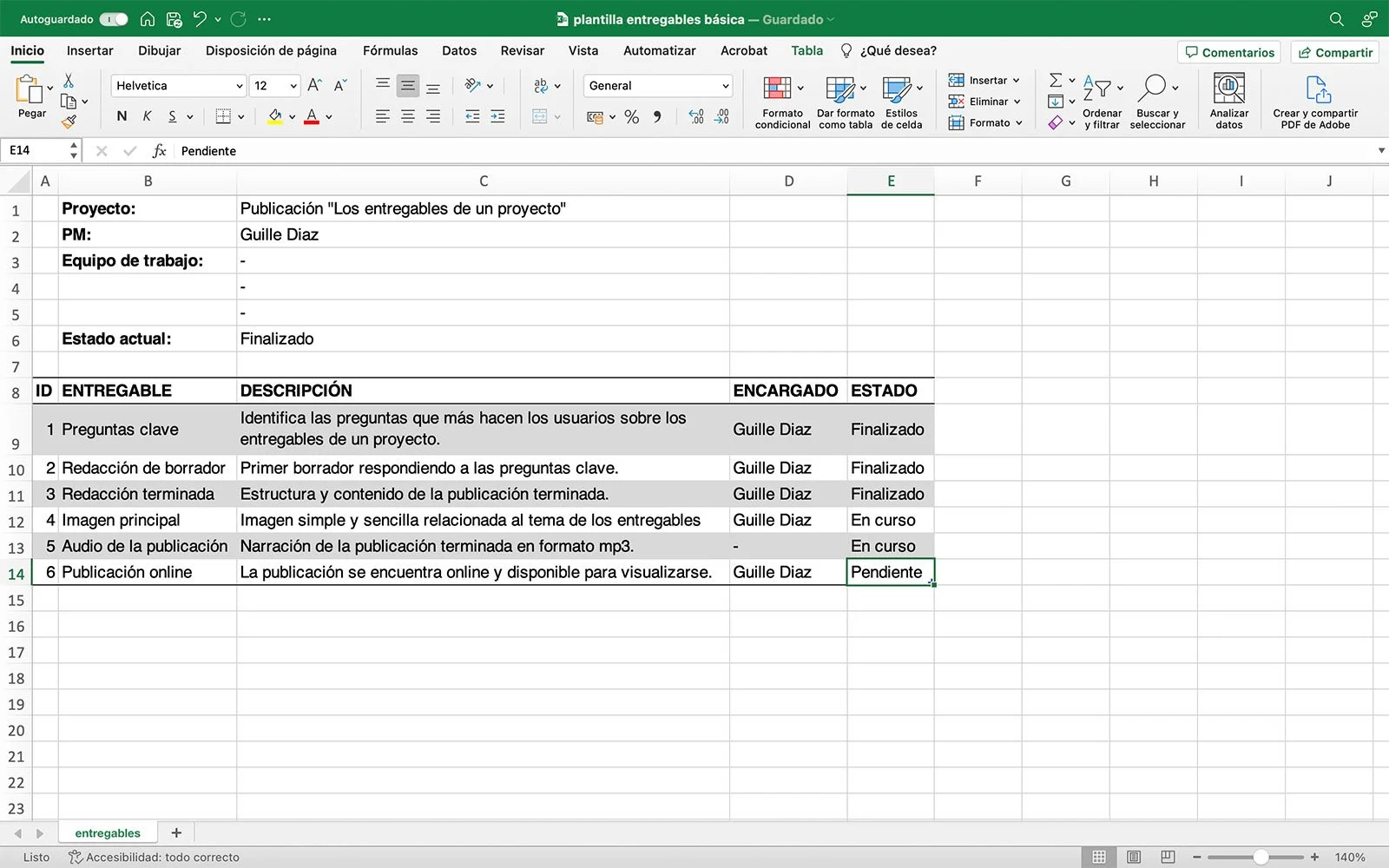Viewport: 1389px width, 868px height.
Task: Apply the percentage number format
Action: (x=631, y=116)
